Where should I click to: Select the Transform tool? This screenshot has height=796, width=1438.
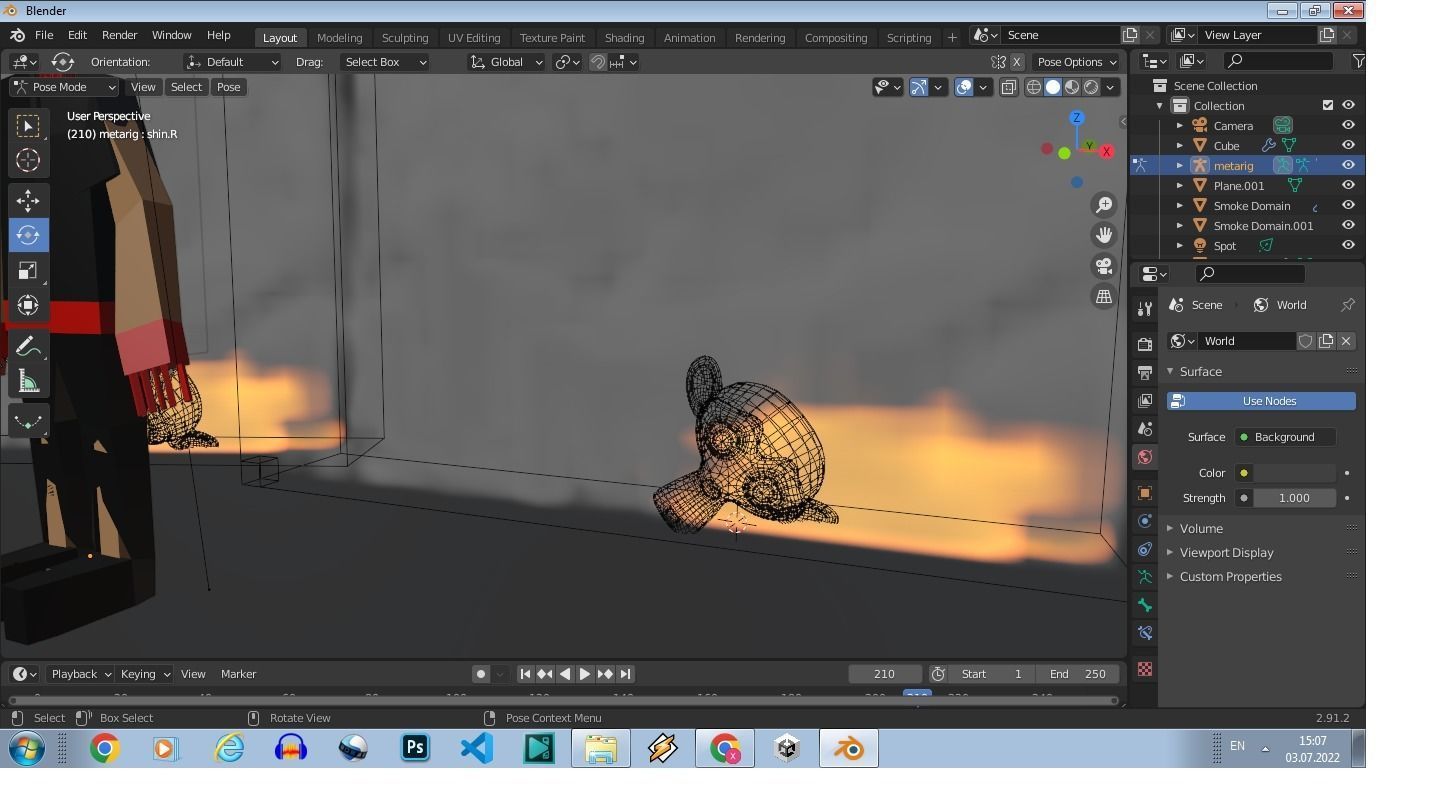tap(28, 305)
